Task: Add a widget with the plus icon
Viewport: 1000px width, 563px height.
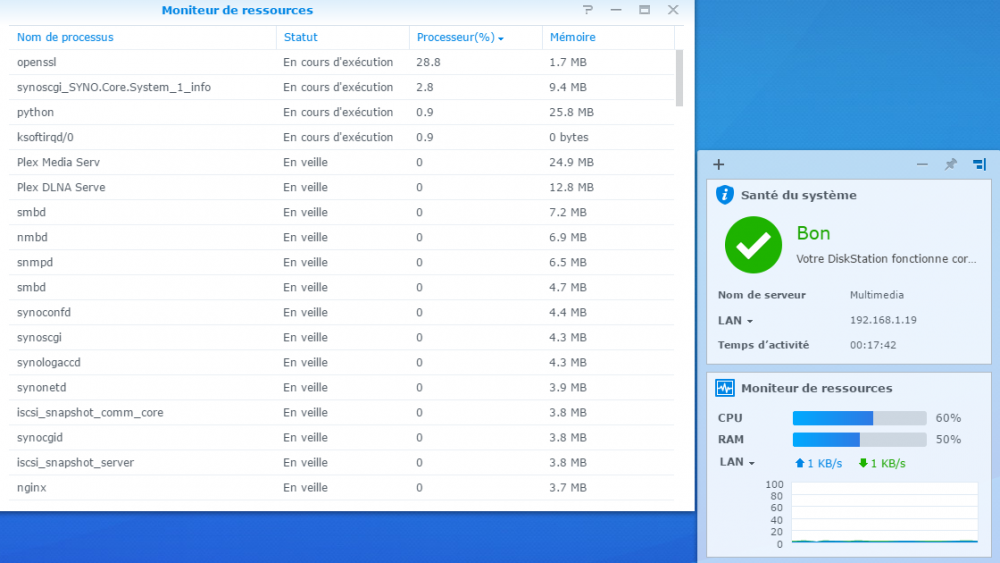Action: [719, 165]
